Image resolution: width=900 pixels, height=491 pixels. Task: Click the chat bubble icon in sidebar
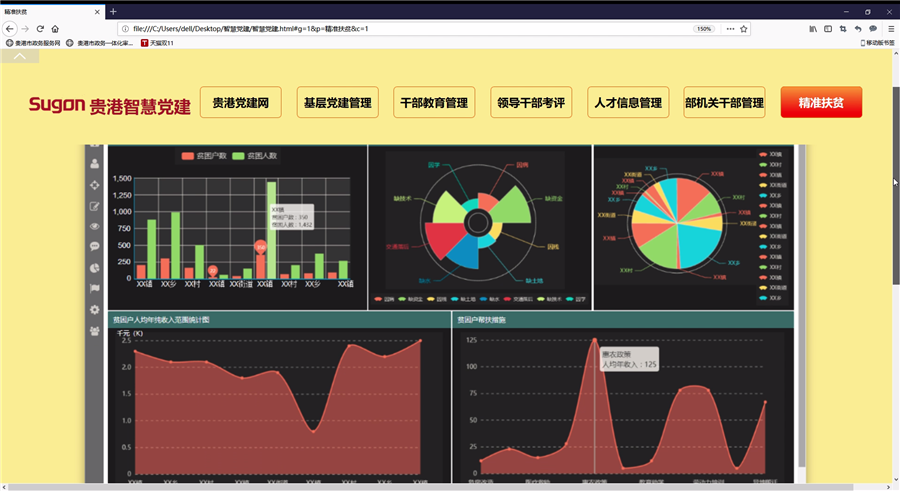tap(95, 246)
